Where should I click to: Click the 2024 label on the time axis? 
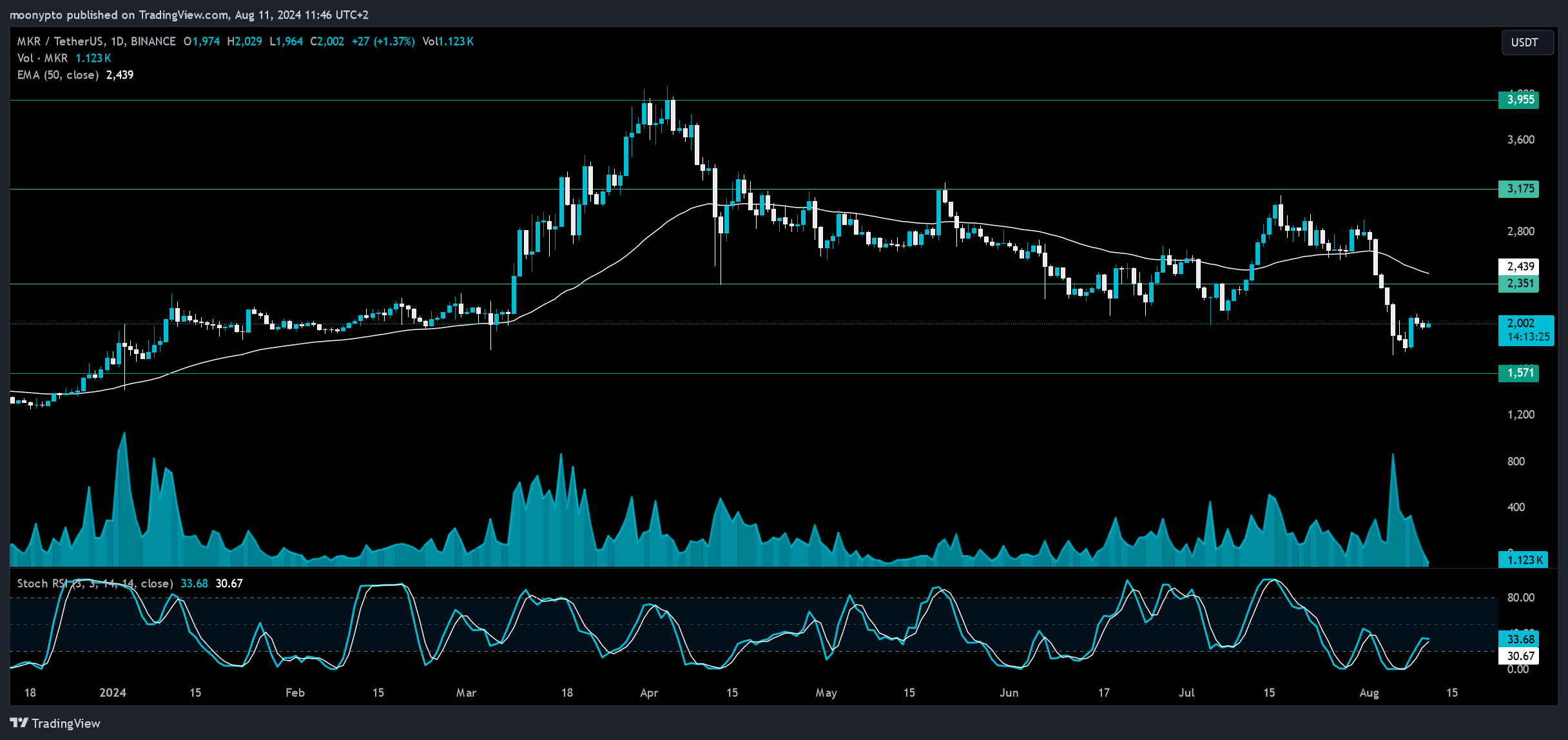point(113,693)
